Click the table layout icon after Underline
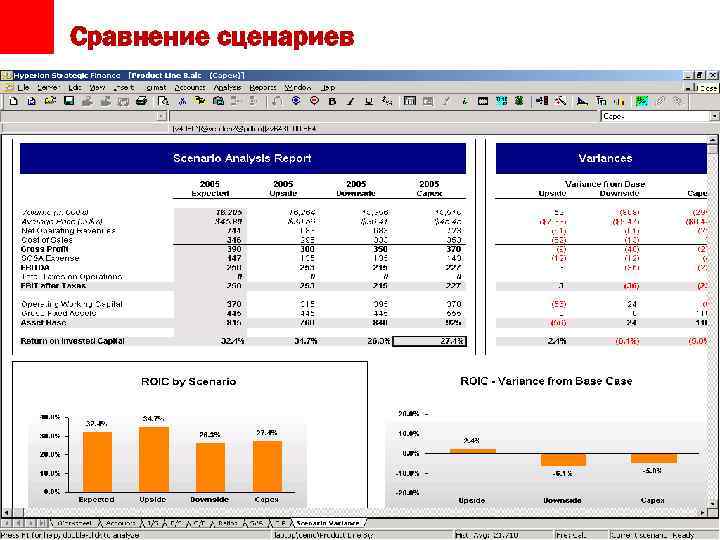Viewport: 720px width, 540px height. (x=410, y=101)
